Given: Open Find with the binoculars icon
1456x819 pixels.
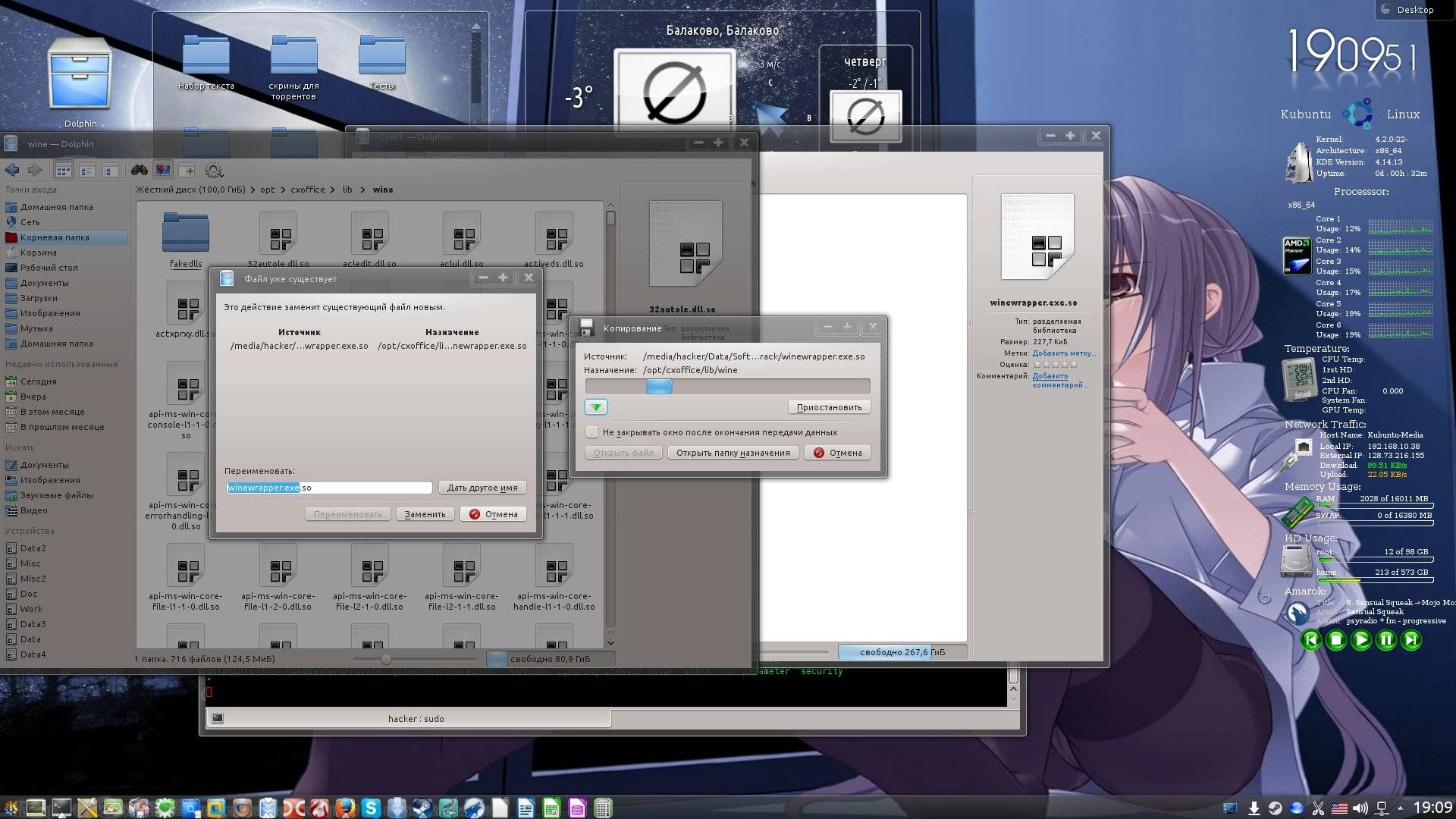Looking at the screenshot, I should tap(139, 170).
